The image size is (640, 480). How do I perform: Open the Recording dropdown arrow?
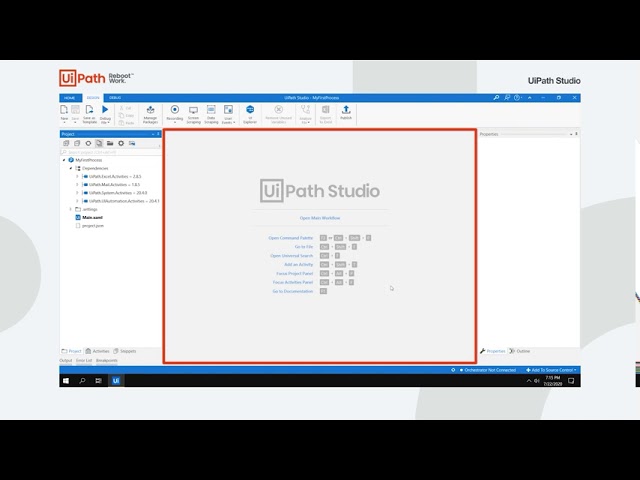(175, 122)
